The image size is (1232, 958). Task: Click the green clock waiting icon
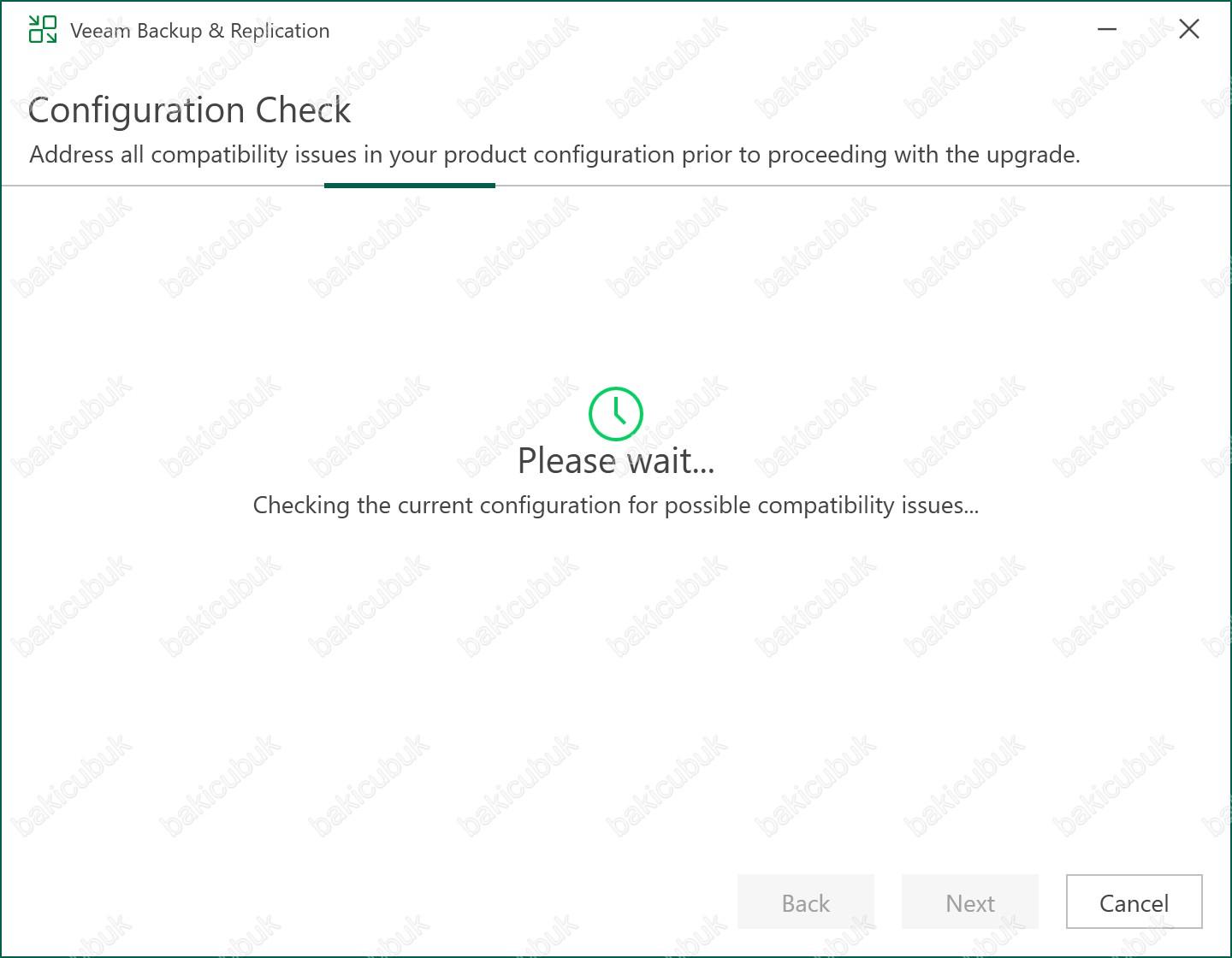[616, 414]
